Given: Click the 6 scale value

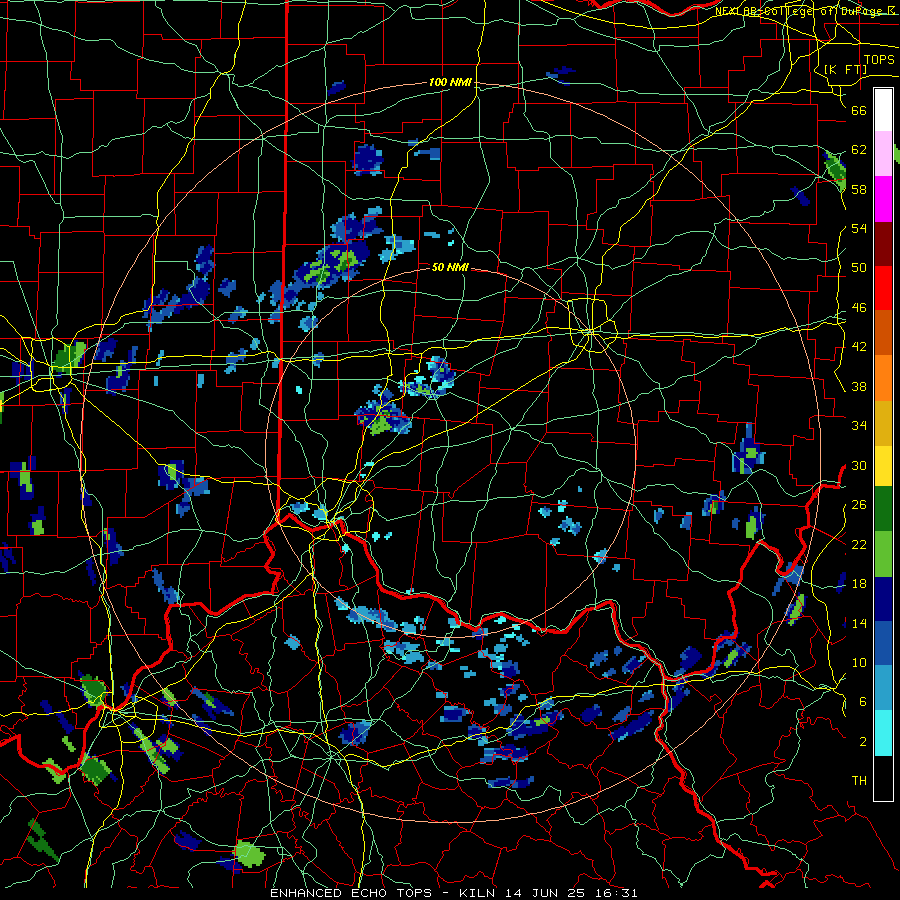Looking at the screenshot, I should (863, 702).
